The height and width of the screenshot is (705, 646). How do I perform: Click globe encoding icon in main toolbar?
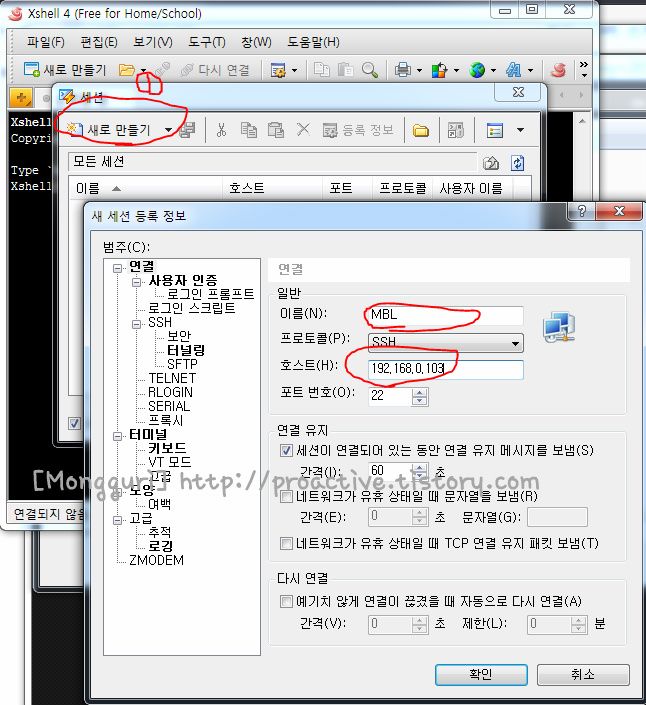point(477,70)
